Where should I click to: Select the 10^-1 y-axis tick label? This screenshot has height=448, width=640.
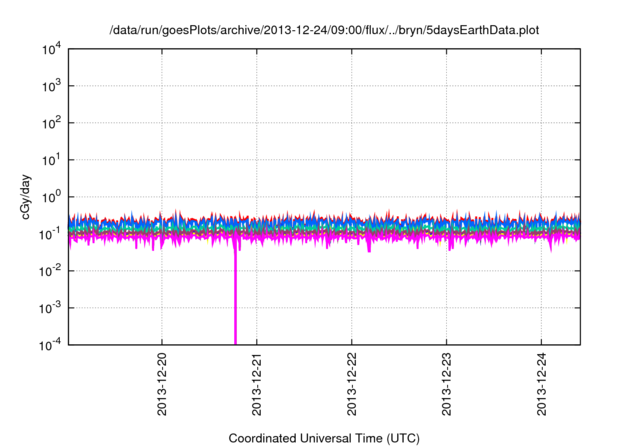point(50,234)
